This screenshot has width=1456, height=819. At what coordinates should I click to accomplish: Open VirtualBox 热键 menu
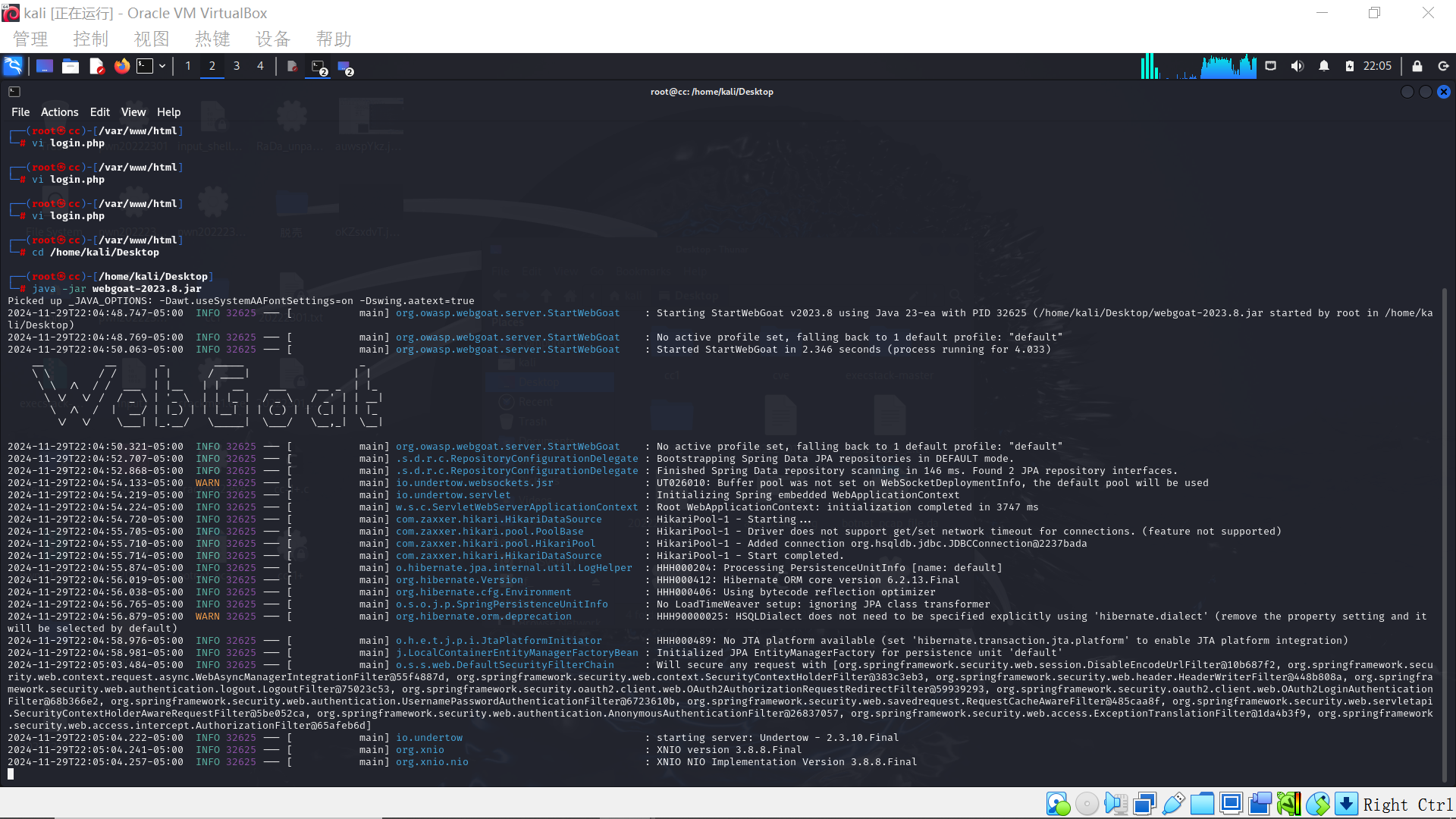click(x=212, y=39)
